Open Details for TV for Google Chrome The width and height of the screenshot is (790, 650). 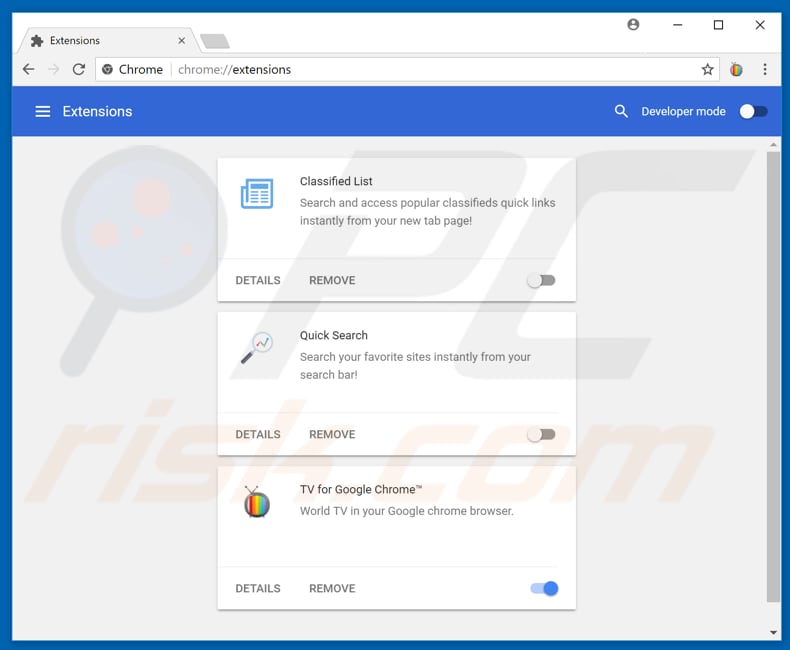point(258,589)
